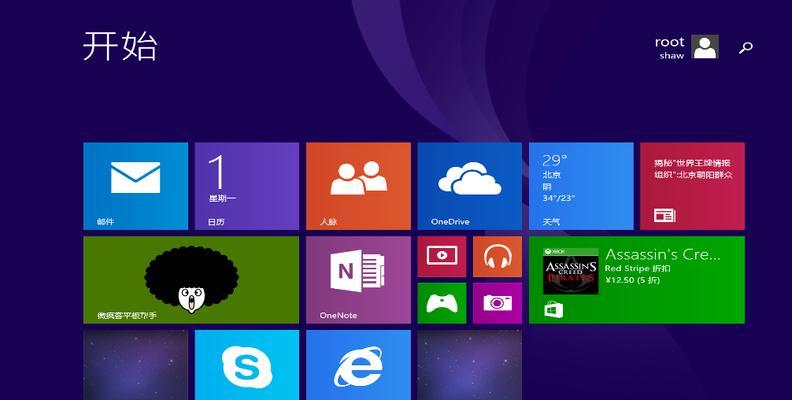Click the 34°/23° temperature text
The width and height of the screenshot is (792, 400).
coord(558,198)
